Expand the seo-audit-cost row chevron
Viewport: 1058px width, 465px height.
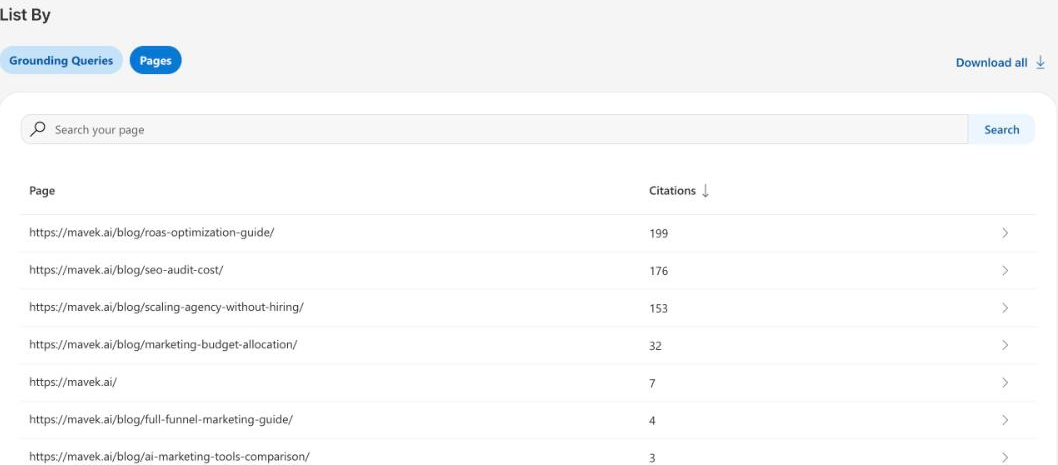(x=1005, y=271)
